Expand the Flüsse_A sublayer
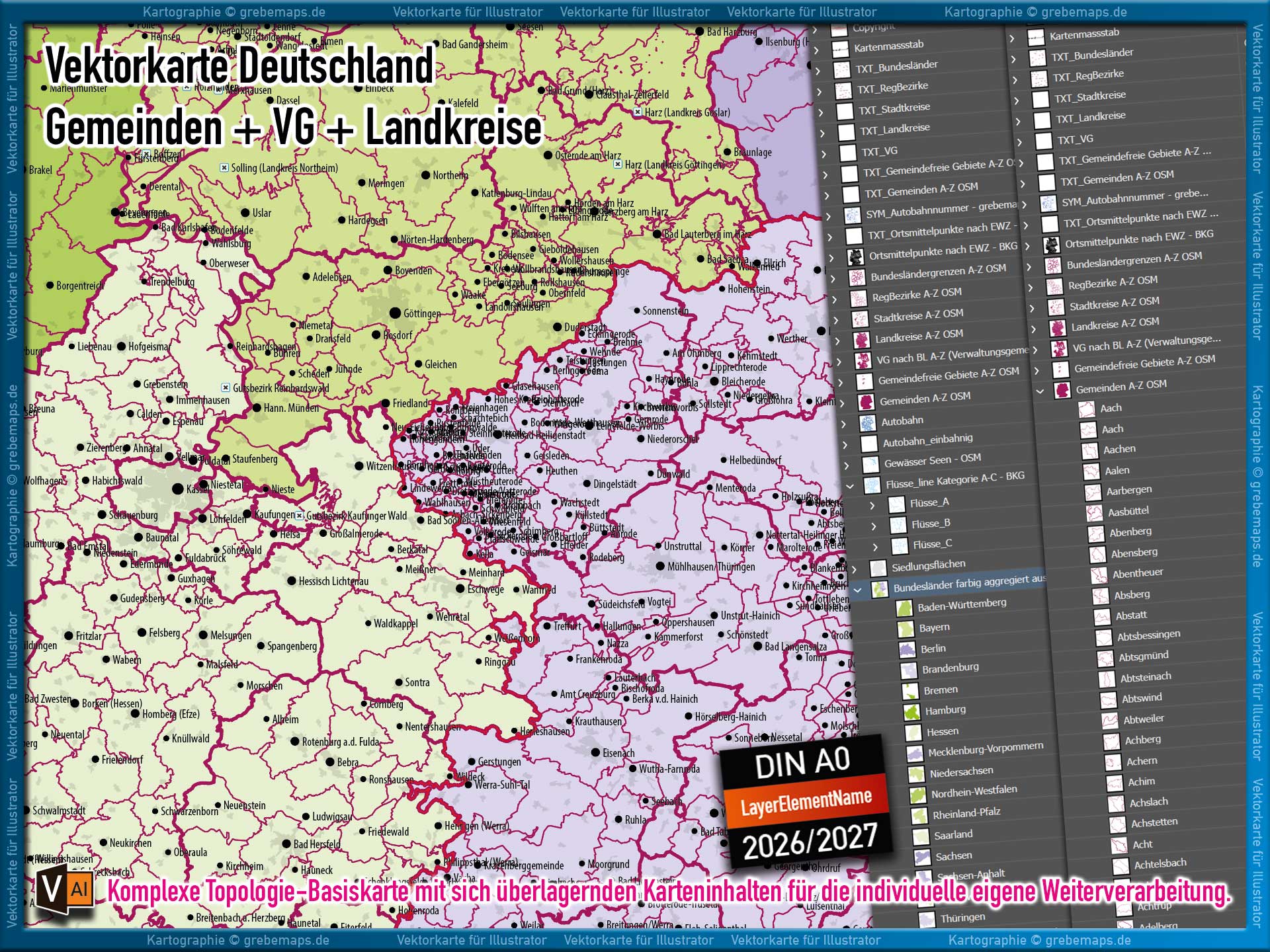This screenshot has height=952, width=1270. [x=872, y=506]
